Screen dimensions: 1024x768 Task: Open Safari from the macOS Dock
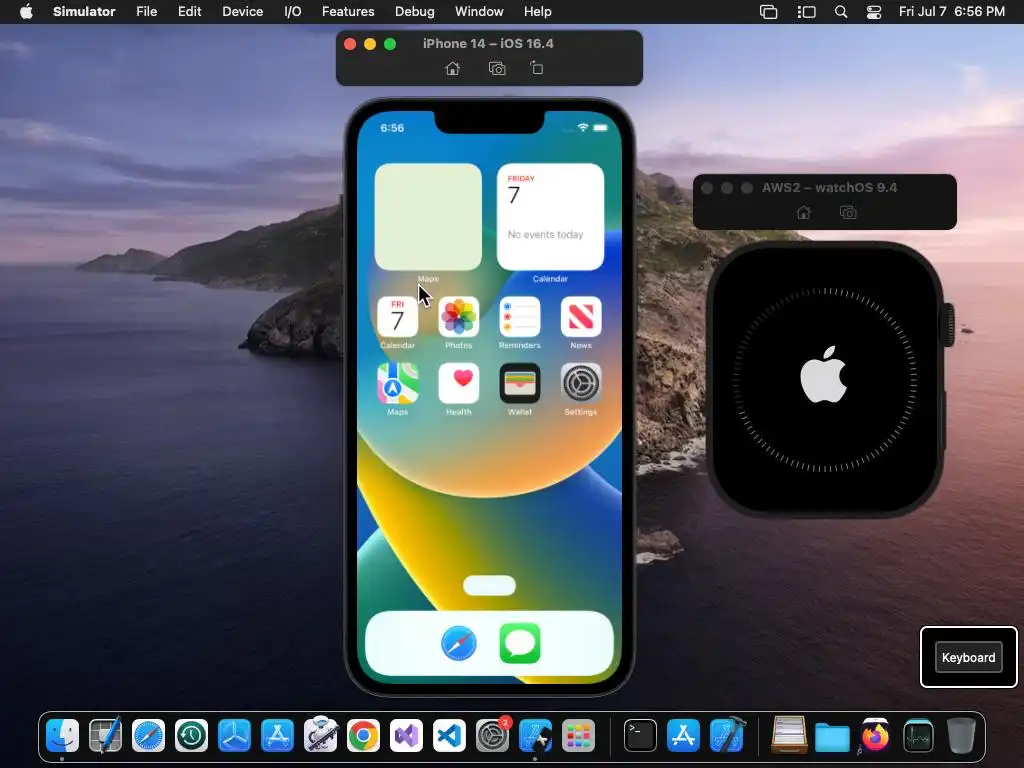[x=148, y=736]
